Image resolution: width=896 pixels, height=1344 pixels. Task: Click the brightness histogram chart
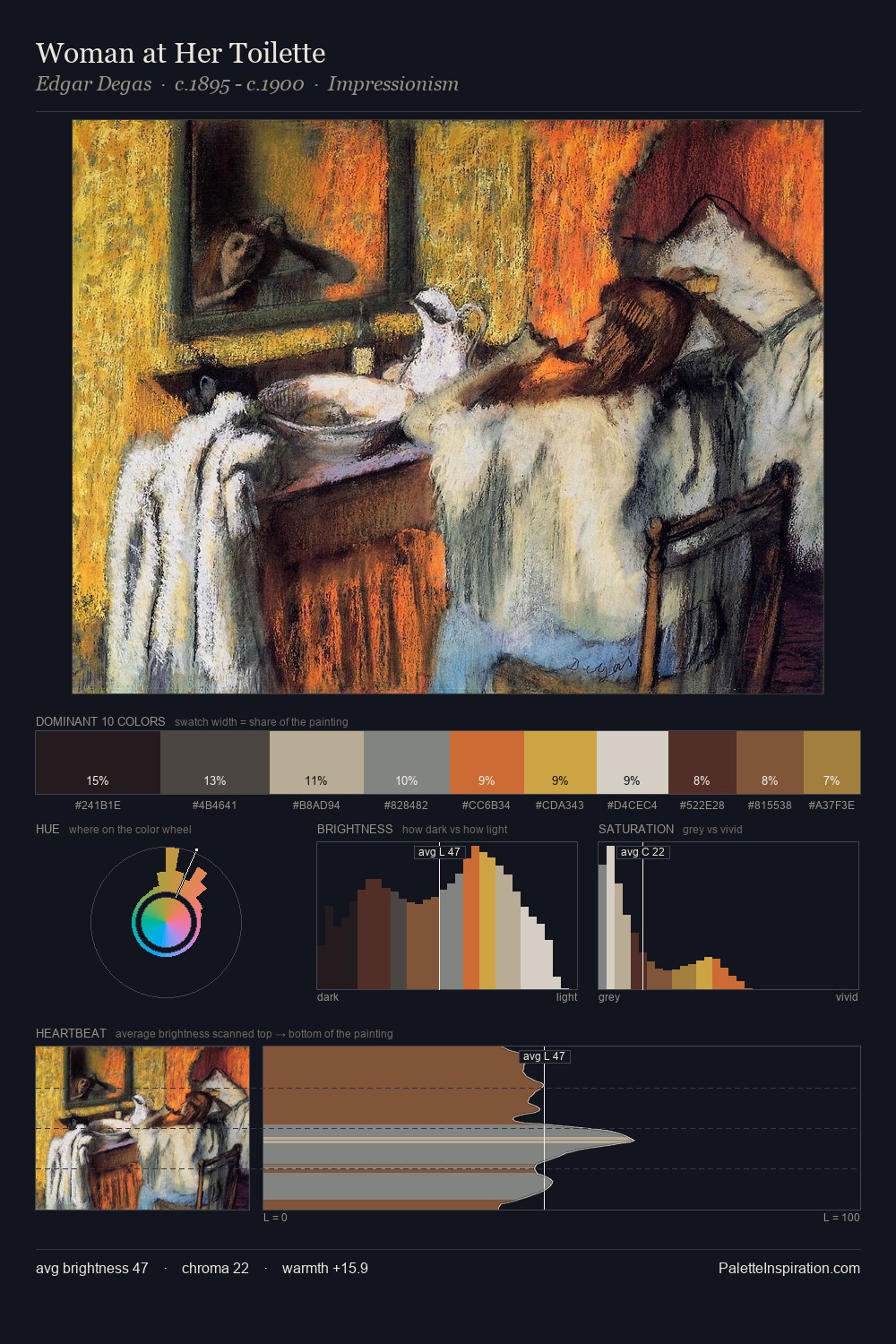click(x=447, y=916)
